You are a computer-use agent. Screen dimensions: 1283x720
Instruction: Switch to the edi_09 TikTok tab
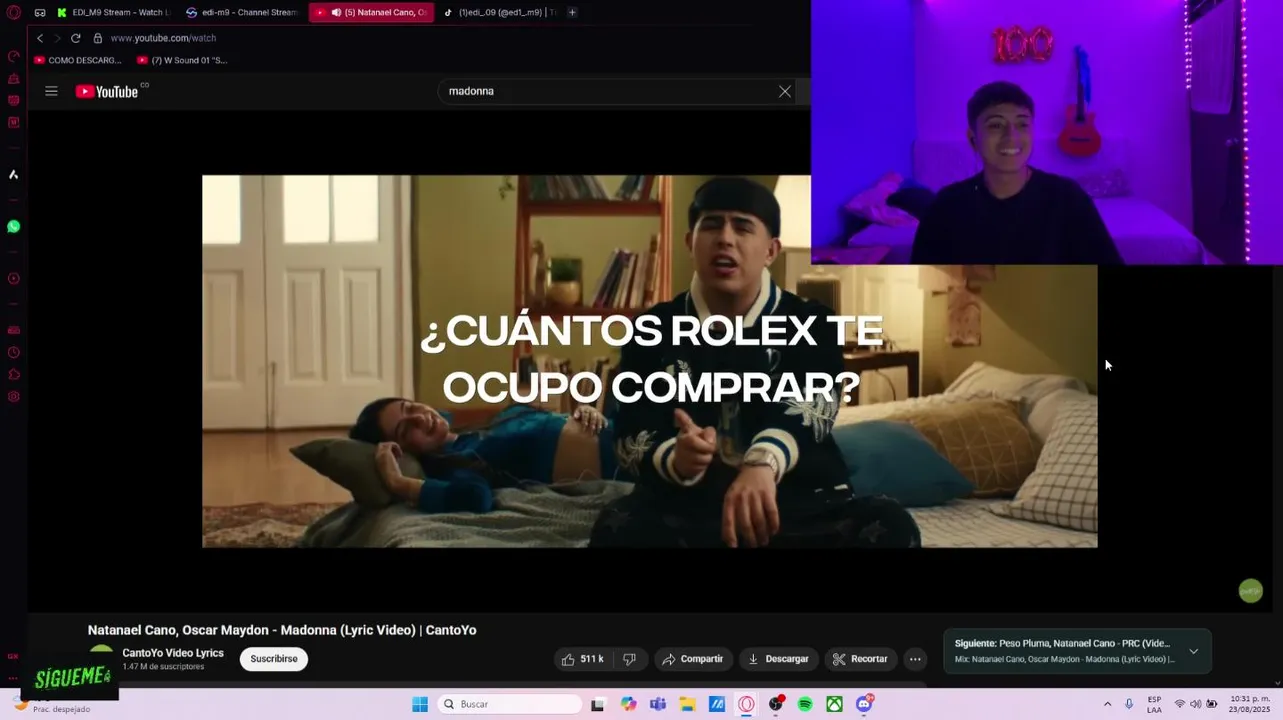[x=499, y=12]
